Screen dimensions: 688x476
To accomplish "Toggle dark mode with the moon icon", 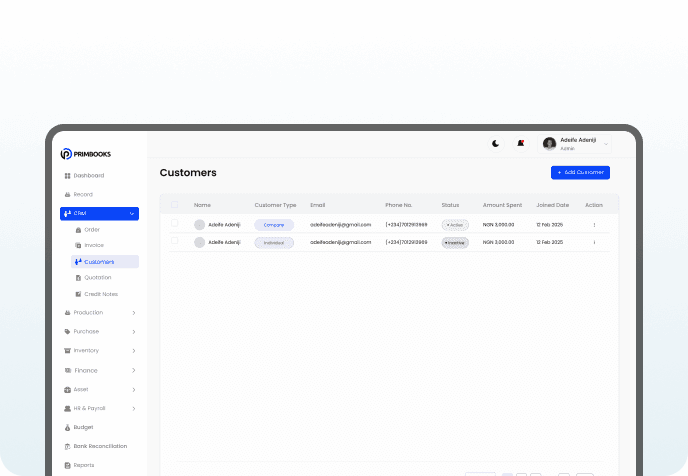I will tap(496, 143).
